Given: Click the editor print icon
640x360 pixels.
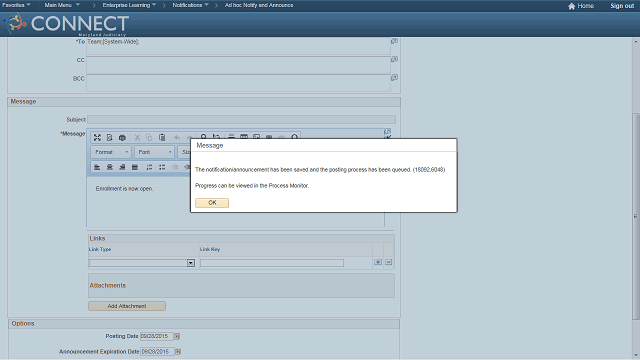Looking at the screenshot, I should [122, 138].
